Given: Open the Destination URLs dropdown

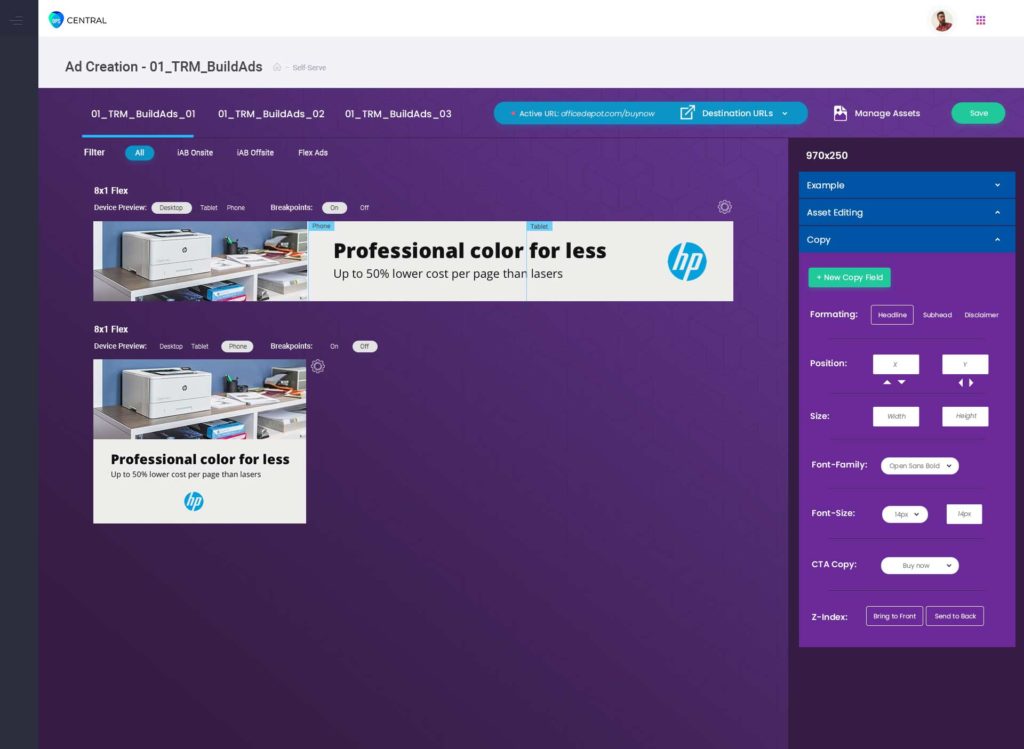Looking at the screenshot, I should [737, 113].
